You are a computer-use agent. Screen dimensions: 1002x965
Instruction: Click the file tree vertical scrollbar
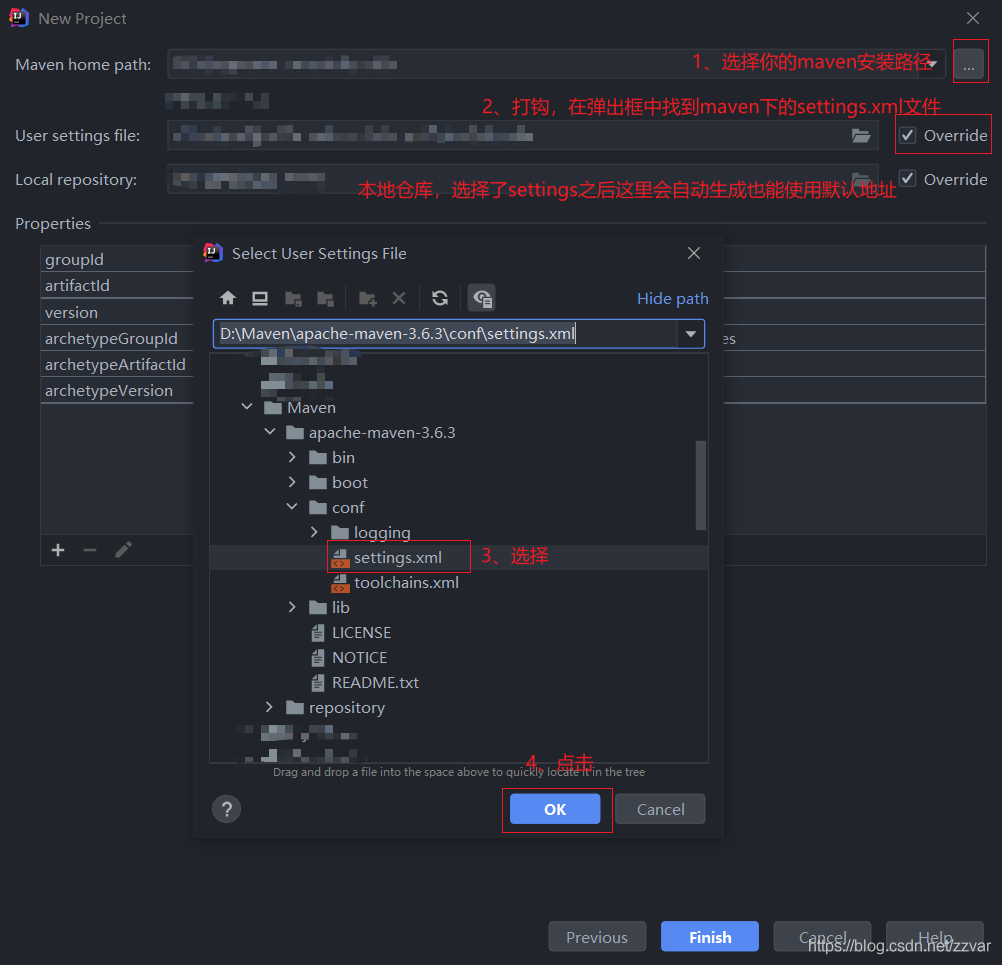pos(700,485)
